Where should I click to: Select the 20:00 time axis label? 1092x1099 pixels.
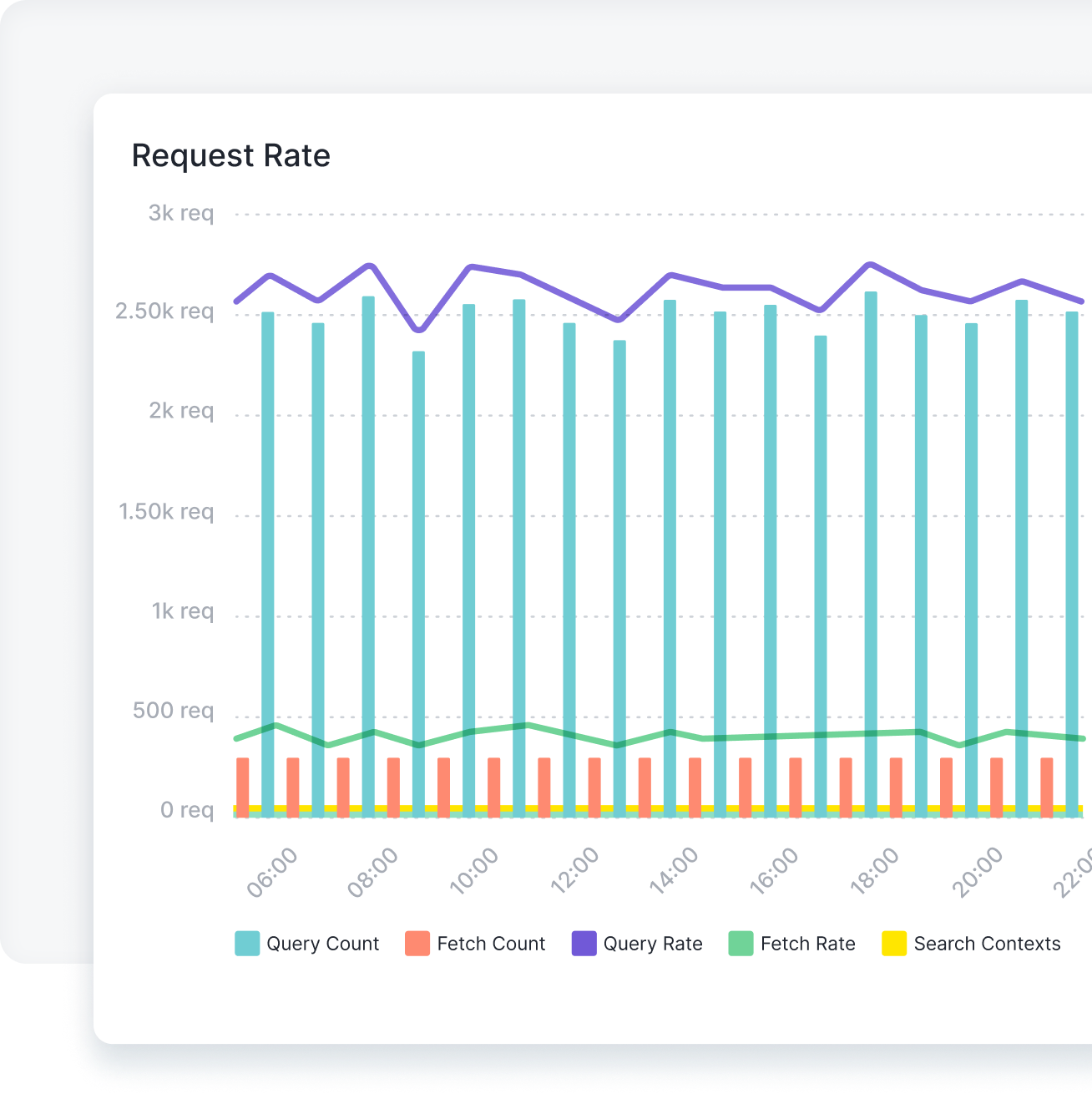[x=977, y=873]
